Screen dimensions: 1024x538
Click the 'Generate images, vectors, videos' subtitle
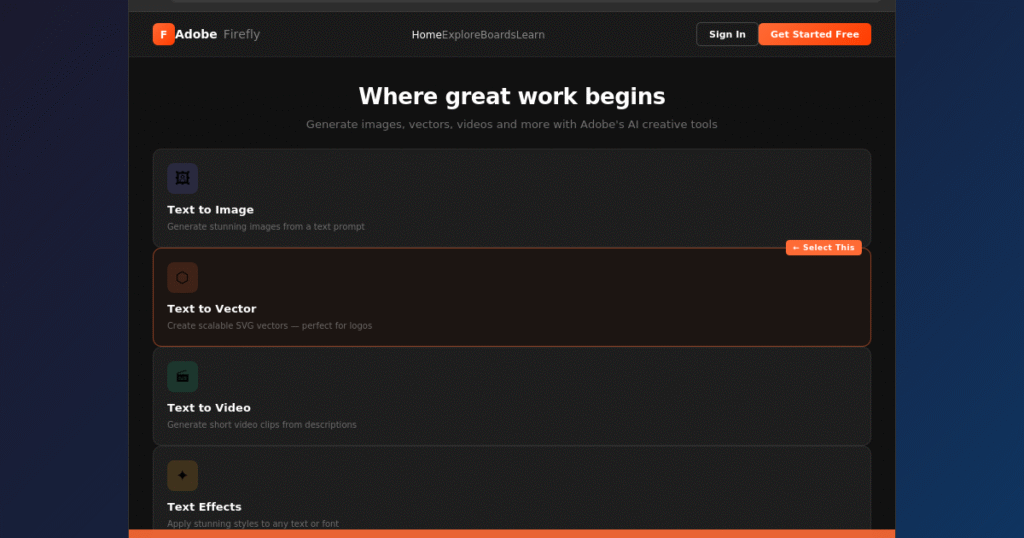(x=512, y=124)
